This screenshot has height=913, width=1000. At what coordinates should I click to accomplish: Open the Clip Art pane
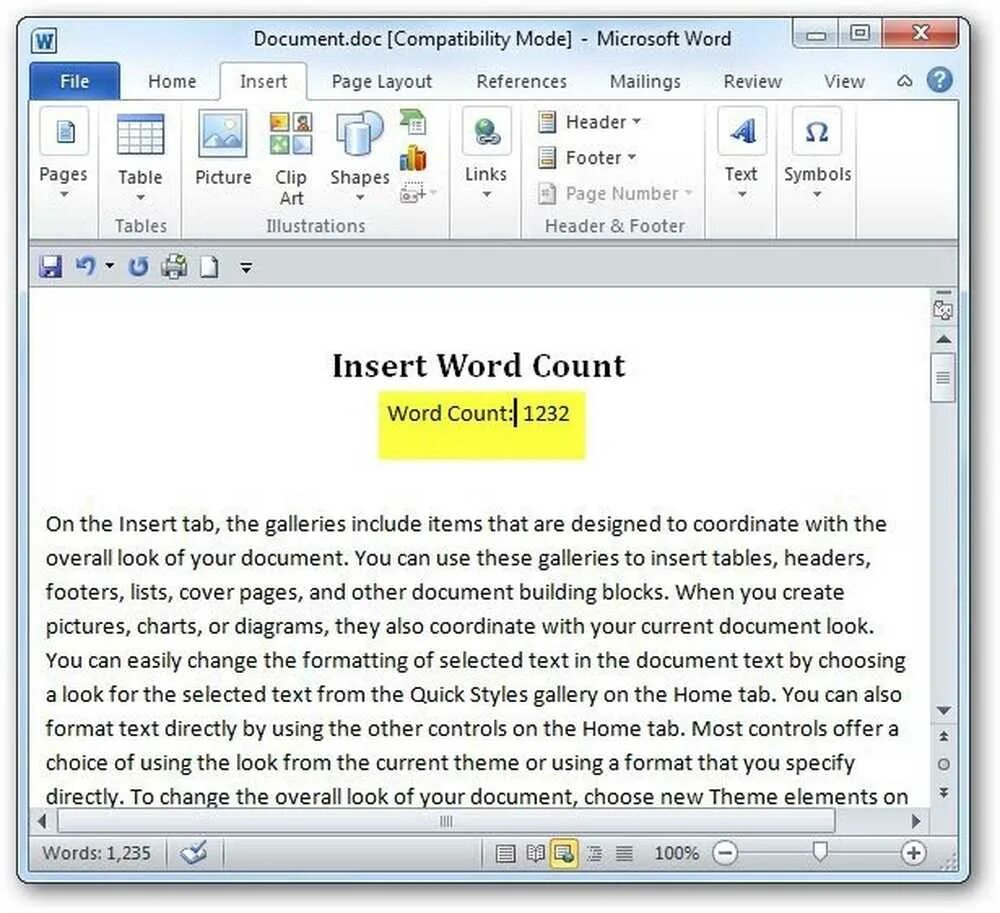[x=291, y=133]
